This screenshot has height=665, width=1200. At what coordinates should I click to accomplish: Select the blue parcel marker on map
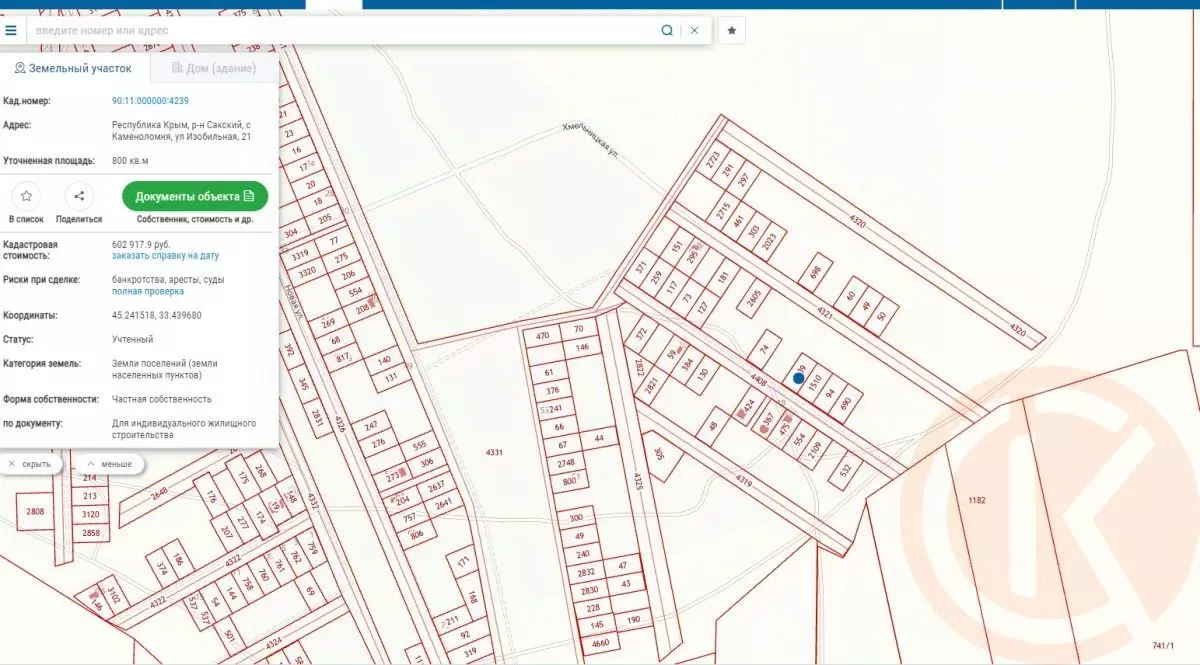pyautogui.click(x=798, y=378)
